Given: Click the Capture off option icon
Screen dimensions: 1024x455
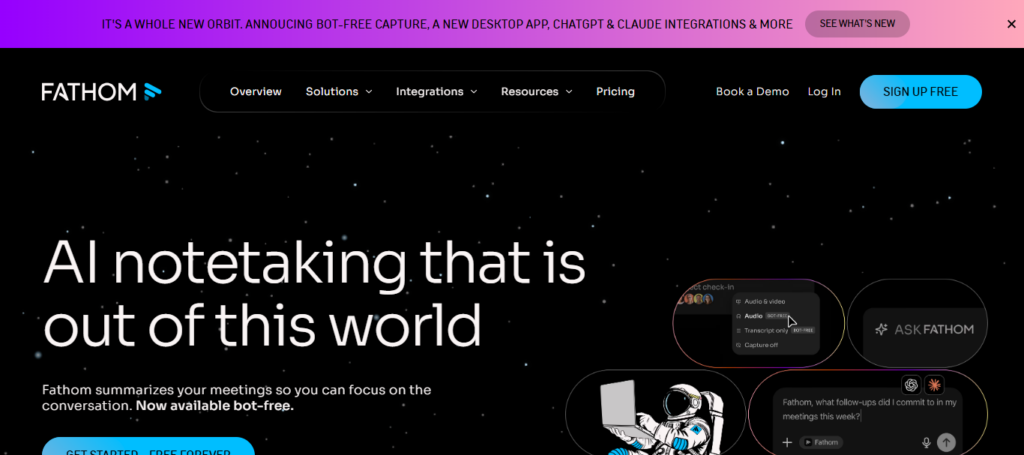Looking at the screenshot, I should 739,345.
